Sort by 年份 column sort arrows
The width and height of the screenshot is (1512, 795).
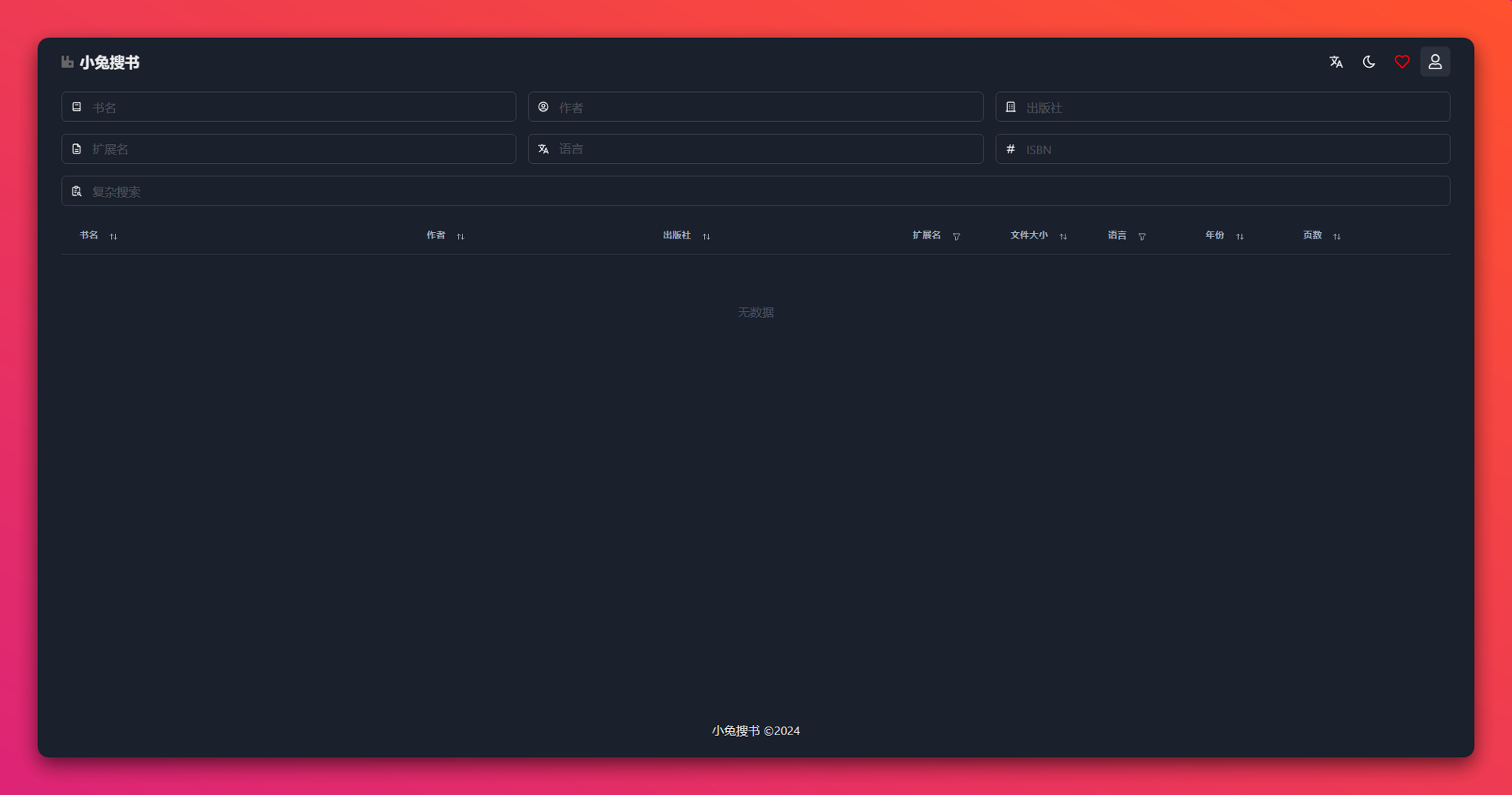(1240, 237)
